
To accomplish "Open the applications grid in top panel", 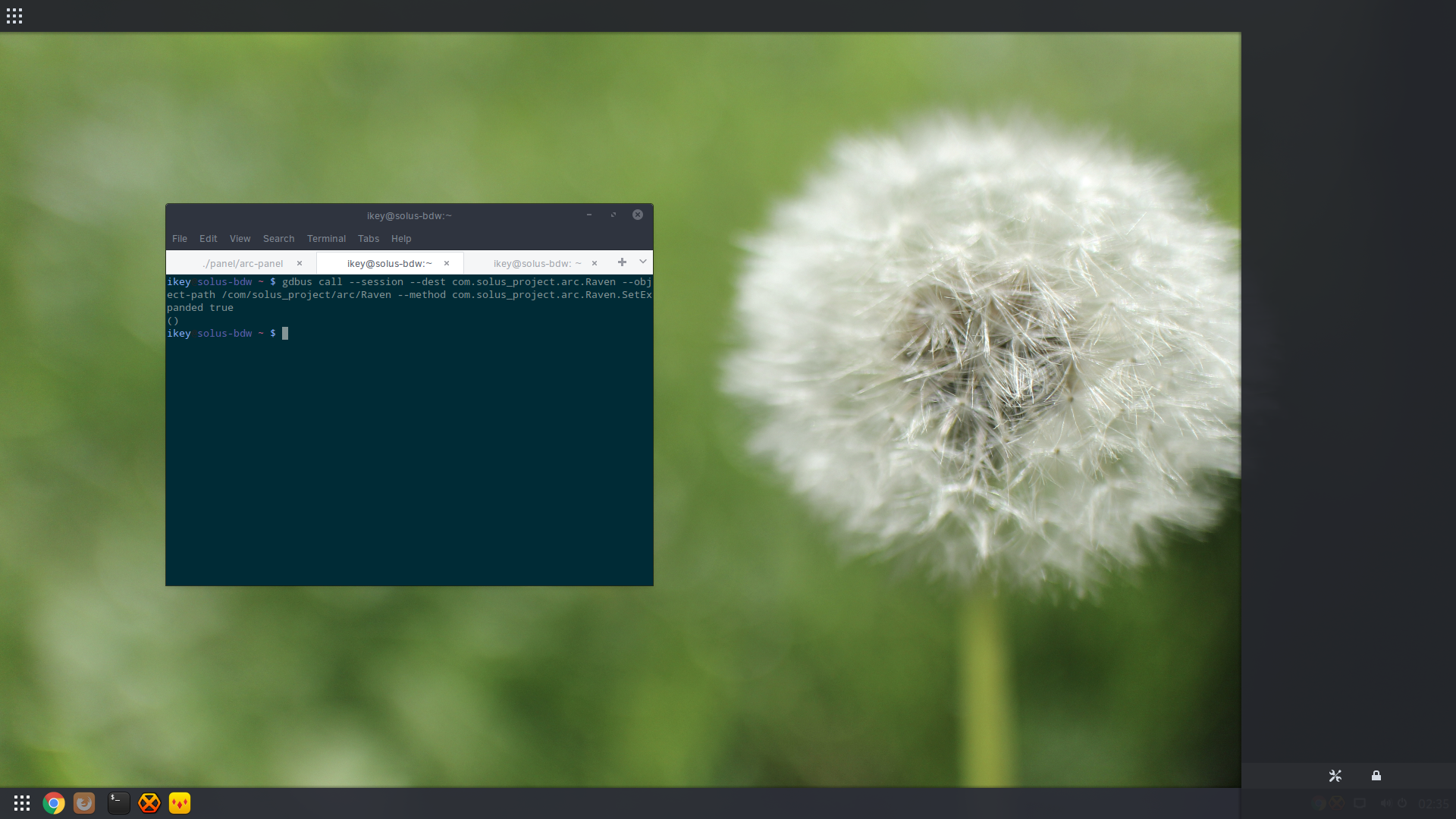I will click(14, 16).
